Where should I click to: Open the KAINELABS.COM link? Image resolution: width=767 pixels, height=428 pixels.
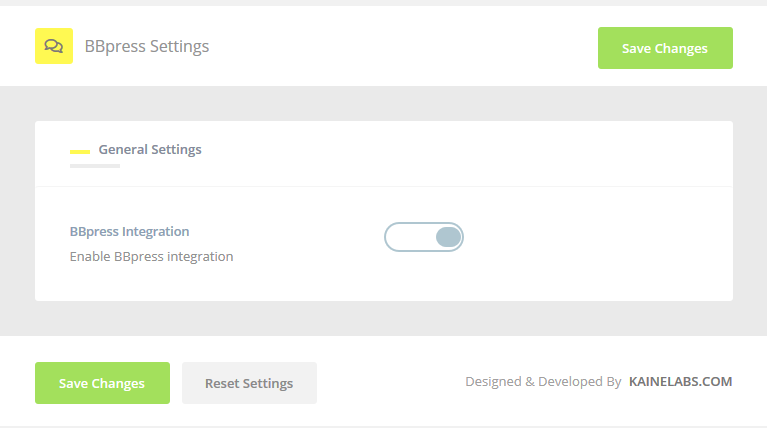point(680,382)
